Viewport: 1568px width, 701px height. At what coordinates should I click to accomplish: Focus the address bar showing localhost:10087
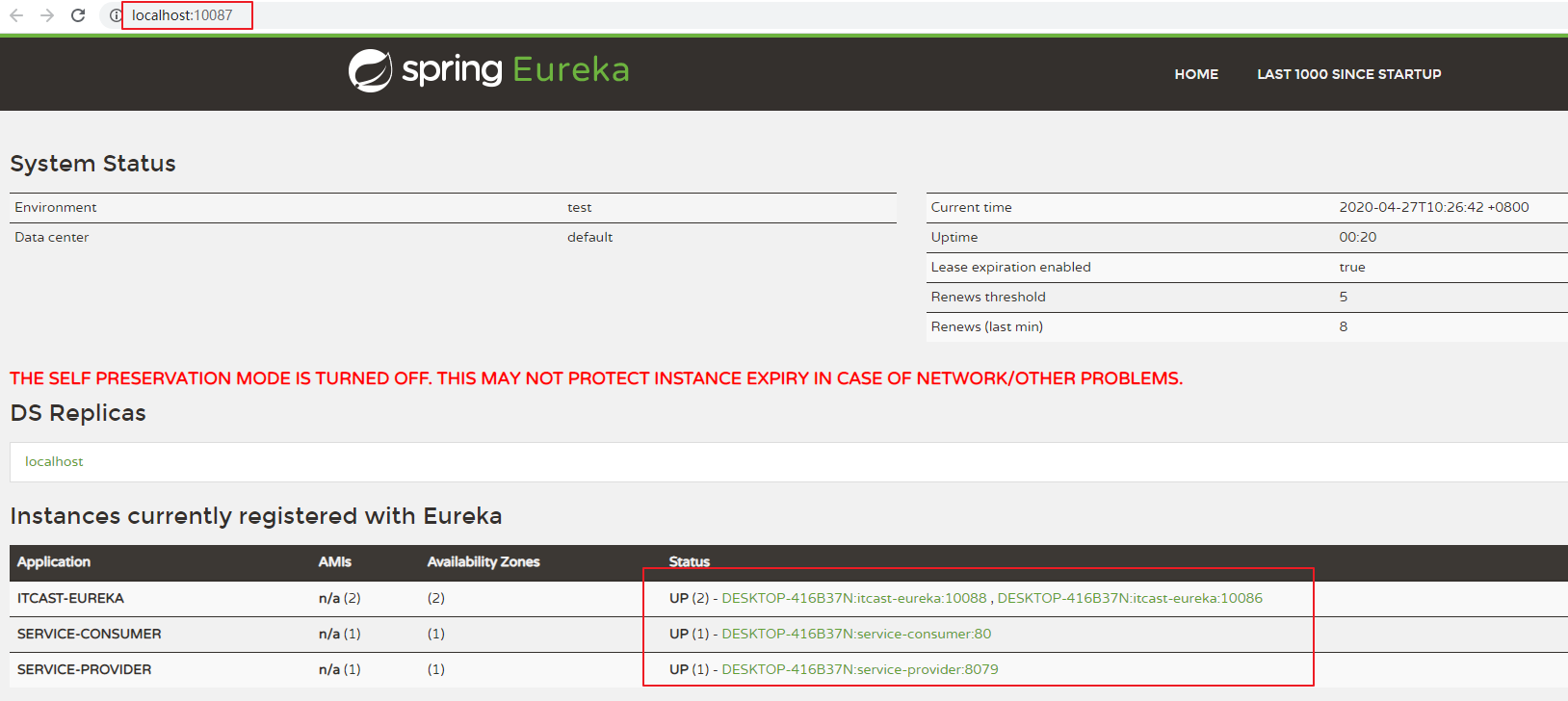[182, 15]
